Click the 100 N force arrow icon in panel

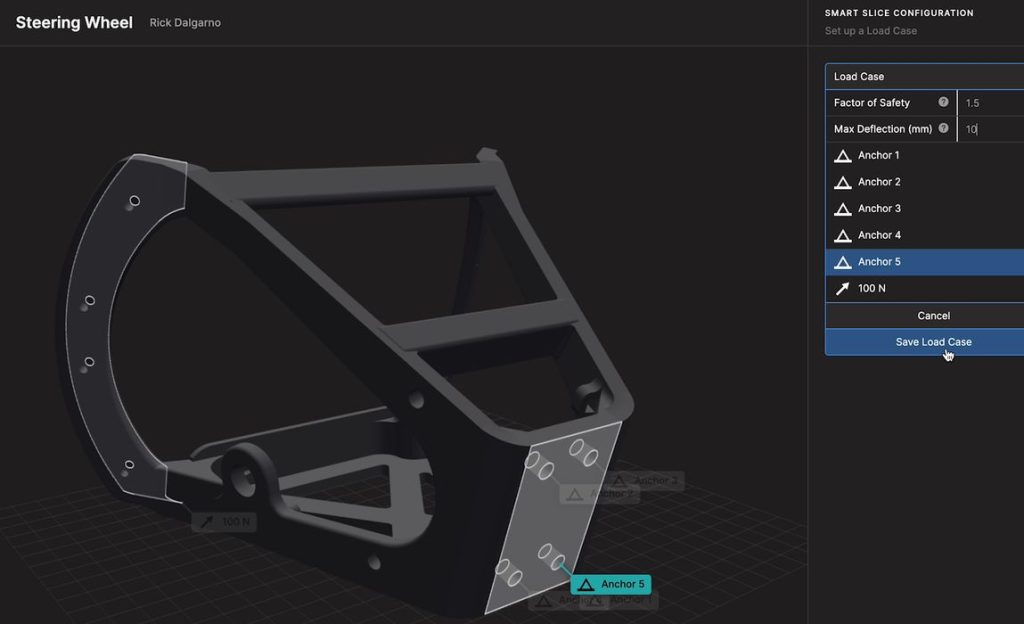tap(842, 288)
